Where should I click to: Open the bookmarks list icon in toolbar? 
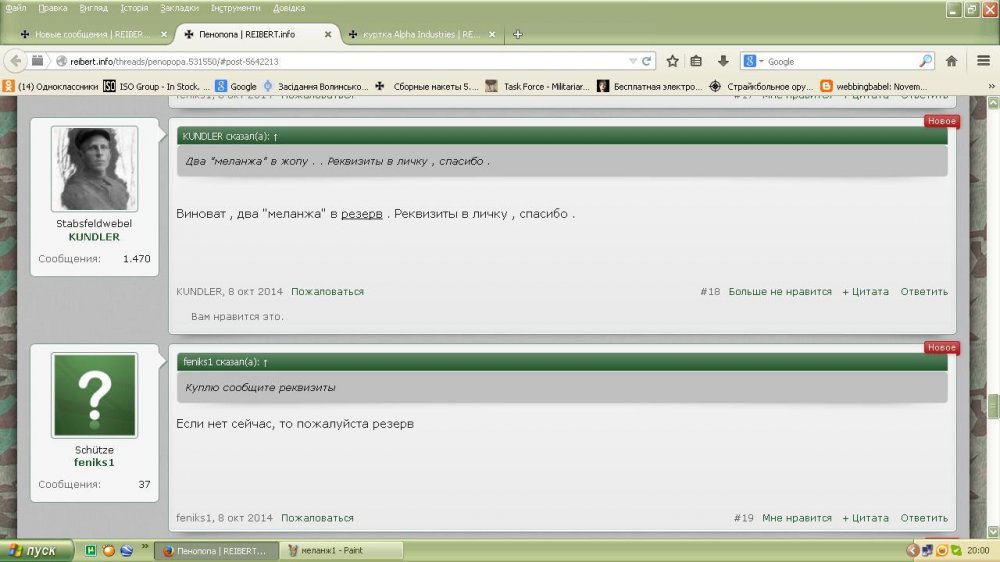697,61
